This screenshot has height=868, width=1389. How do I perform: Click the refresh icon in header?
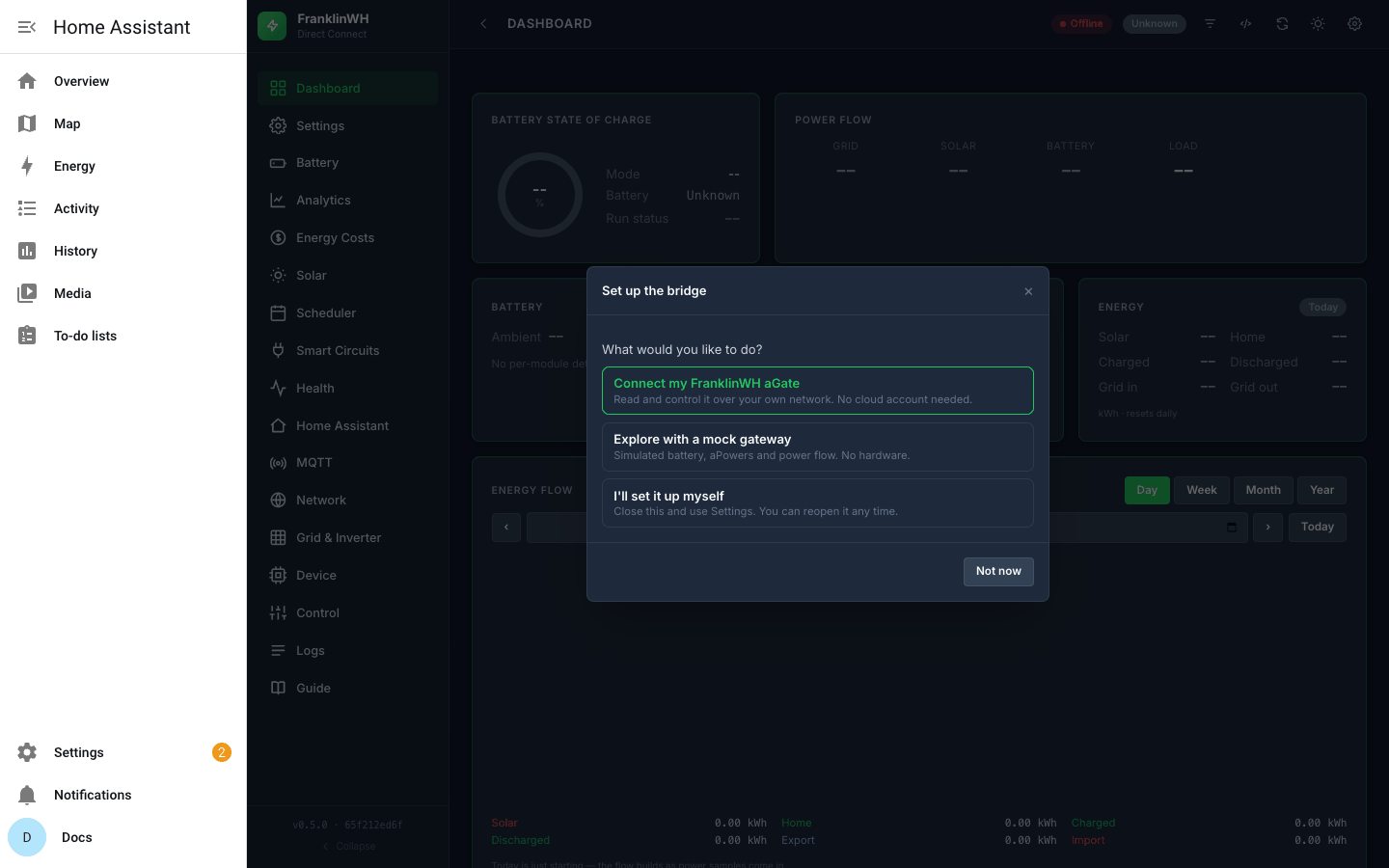click(1282, 24)
